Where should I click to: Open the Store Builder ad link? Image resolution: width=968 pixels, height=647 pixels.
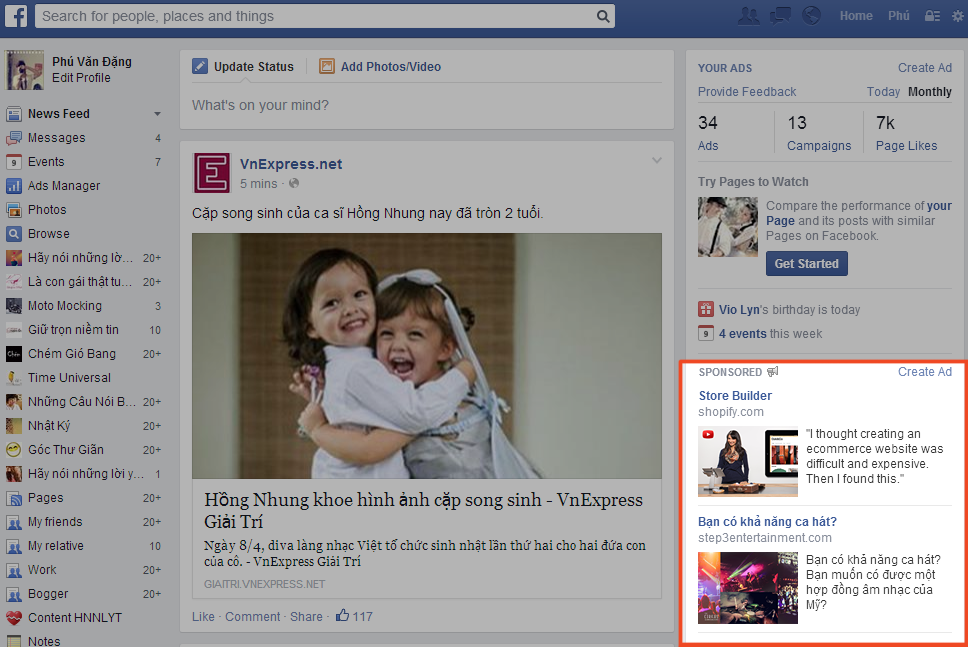click(735, 395)
